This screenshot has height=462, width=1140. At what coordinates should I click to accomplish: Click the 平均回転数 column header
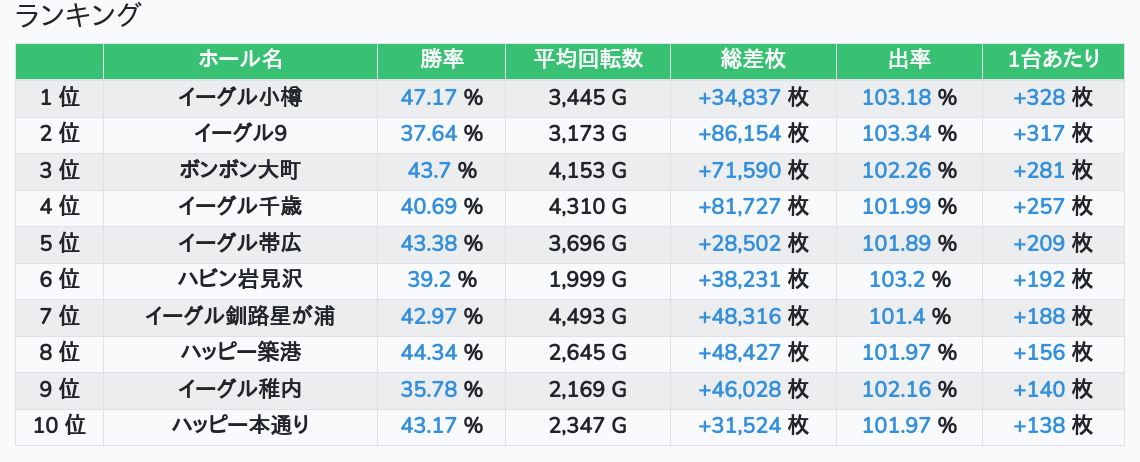point(588,60)
